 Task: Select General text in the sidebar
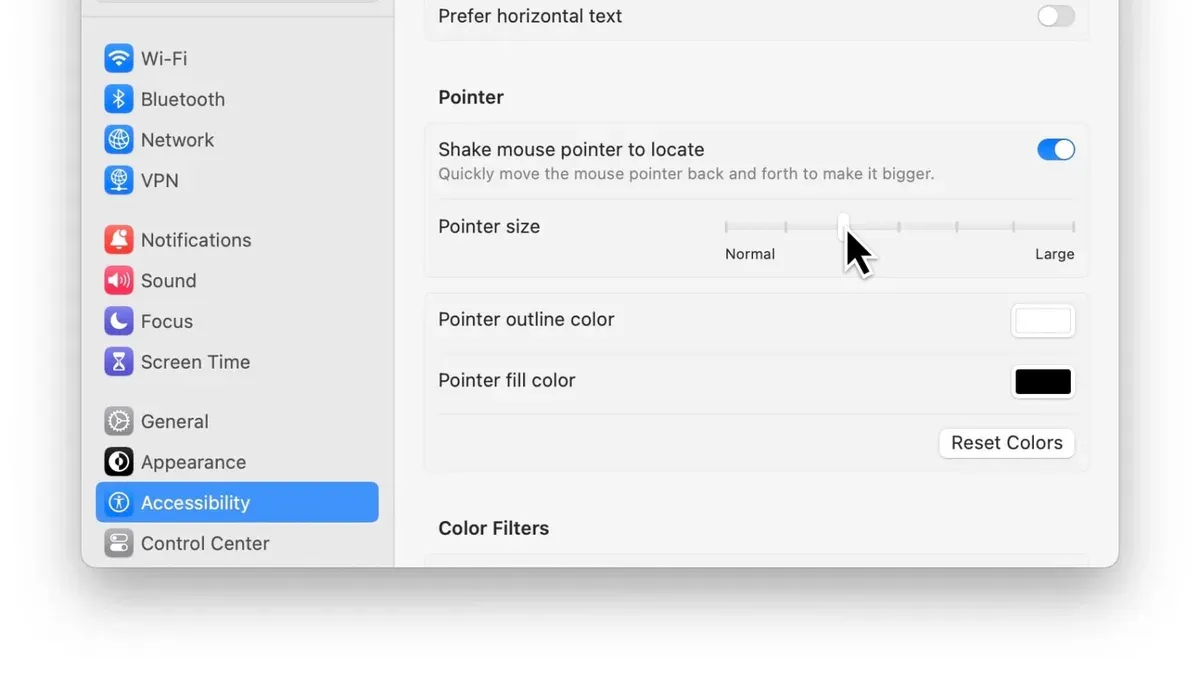(x=175, y=421)
